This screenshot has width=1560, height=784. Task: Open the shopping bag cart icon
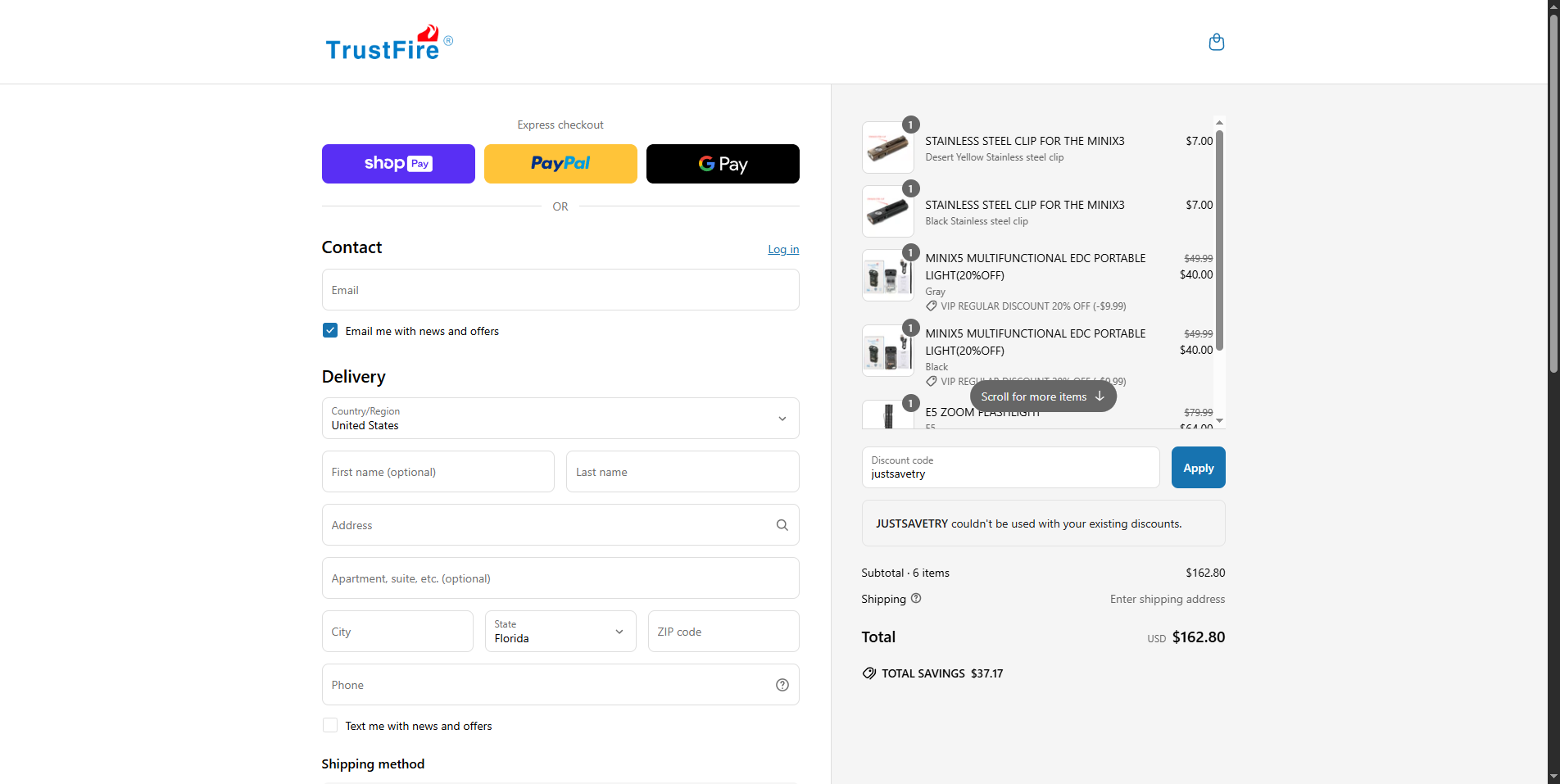[1217, 42]
